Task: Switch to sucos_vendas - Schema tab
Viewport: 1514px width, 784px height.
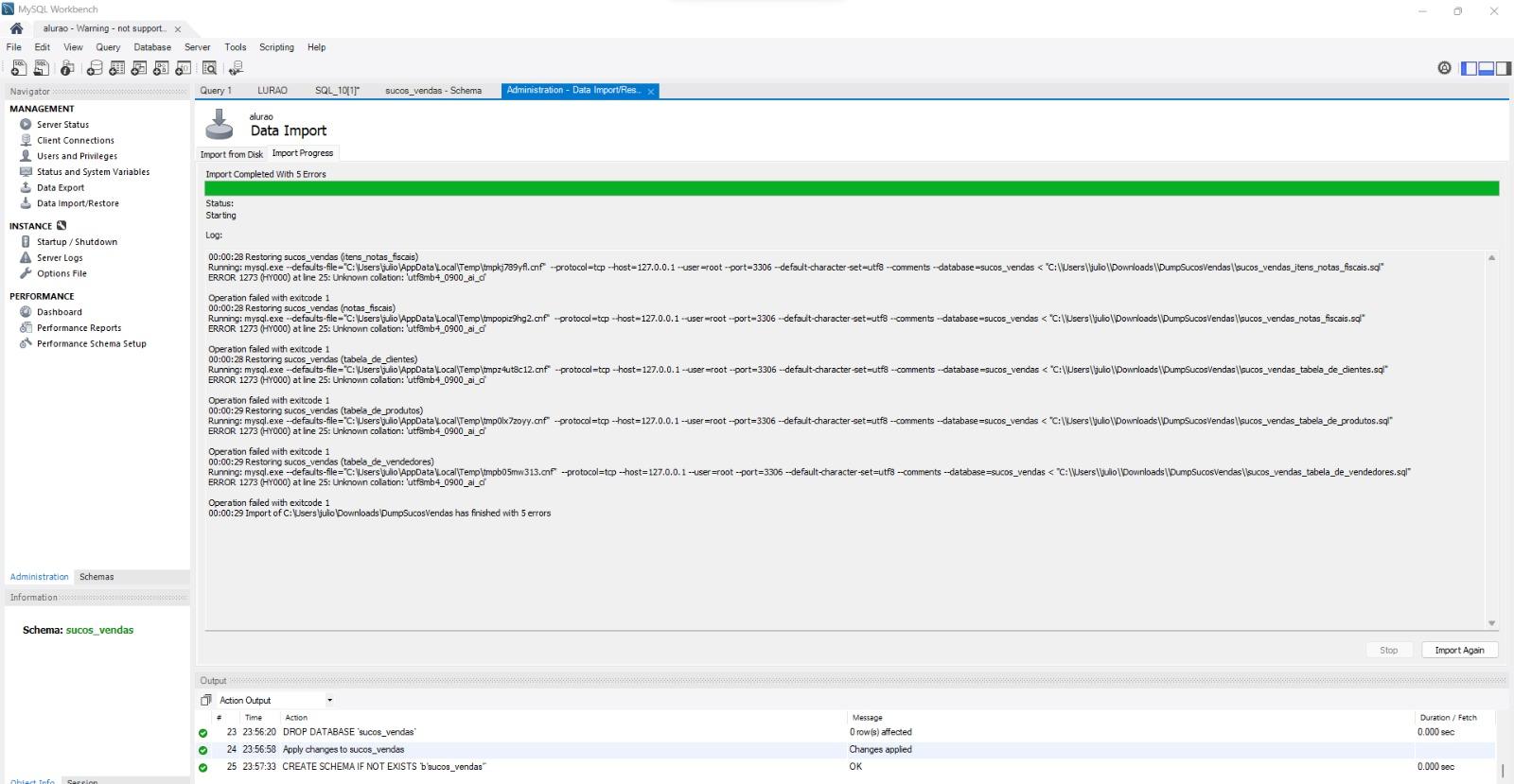Action: (x=433, y=91)
